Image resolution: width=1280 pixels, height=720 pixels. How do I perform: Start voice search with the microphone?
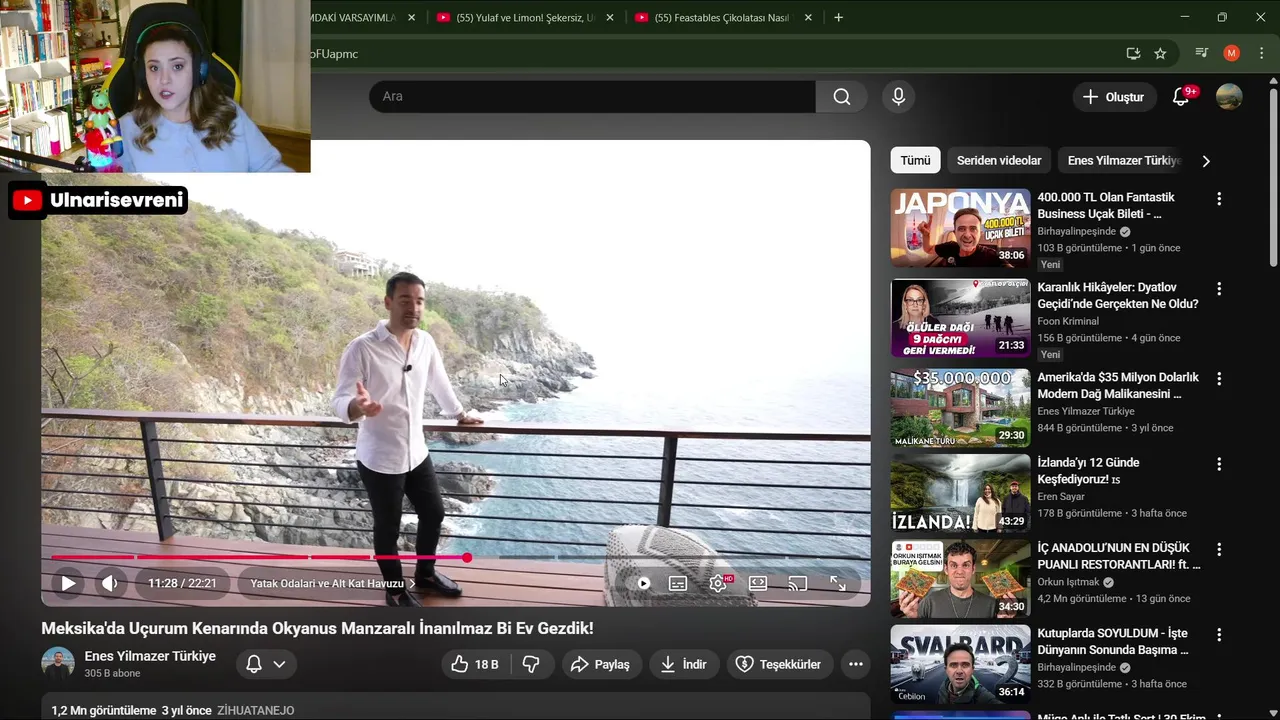pyautogui.click(x=898, y=97)
